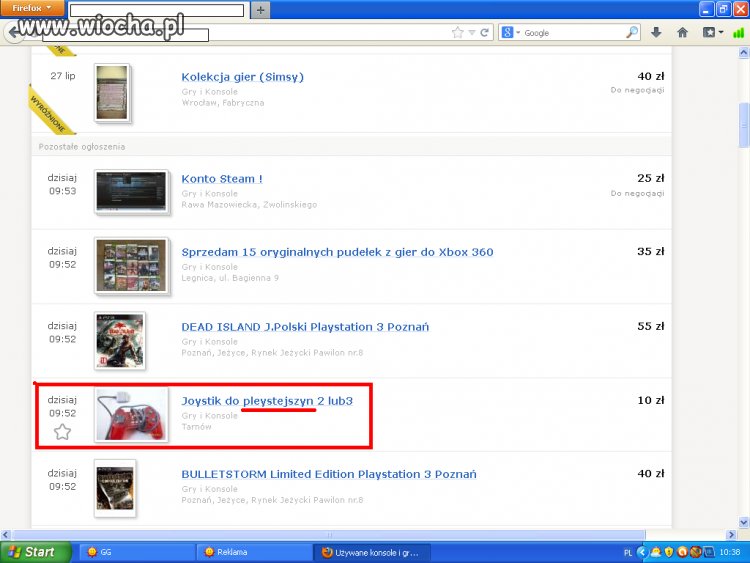Click the yellow security shield tray icon

pos(669,552)
